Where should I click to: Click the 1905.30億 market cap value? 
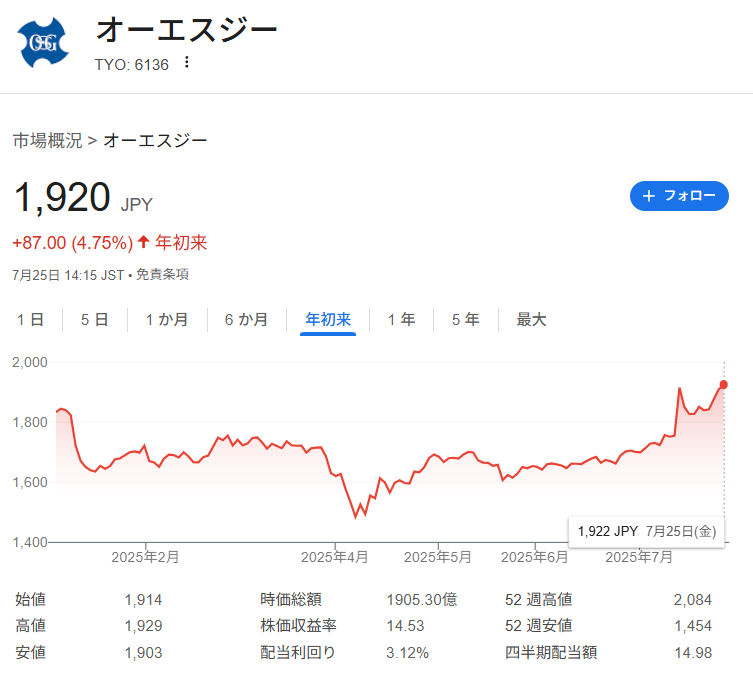pos(422,599)
